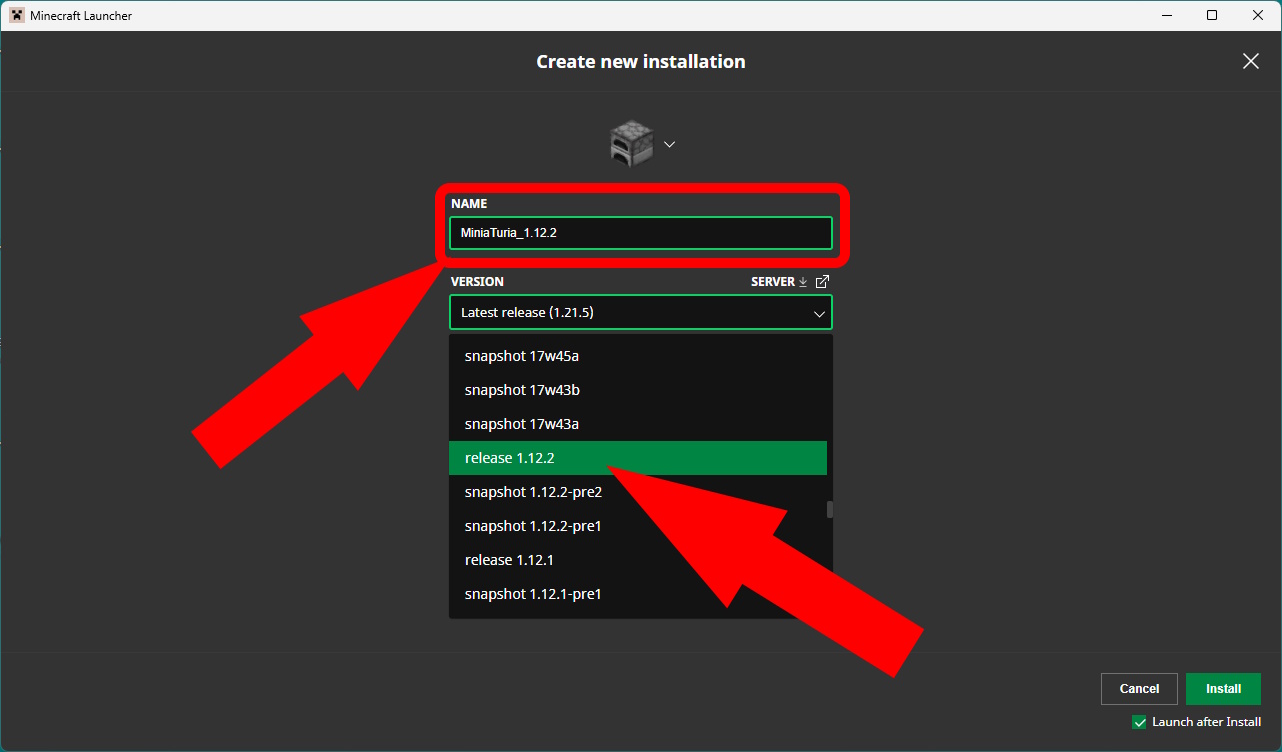Open the external link icon next to SERVER
The height and width of the screenshot is (752, 1282).
[x=822, y=282]
